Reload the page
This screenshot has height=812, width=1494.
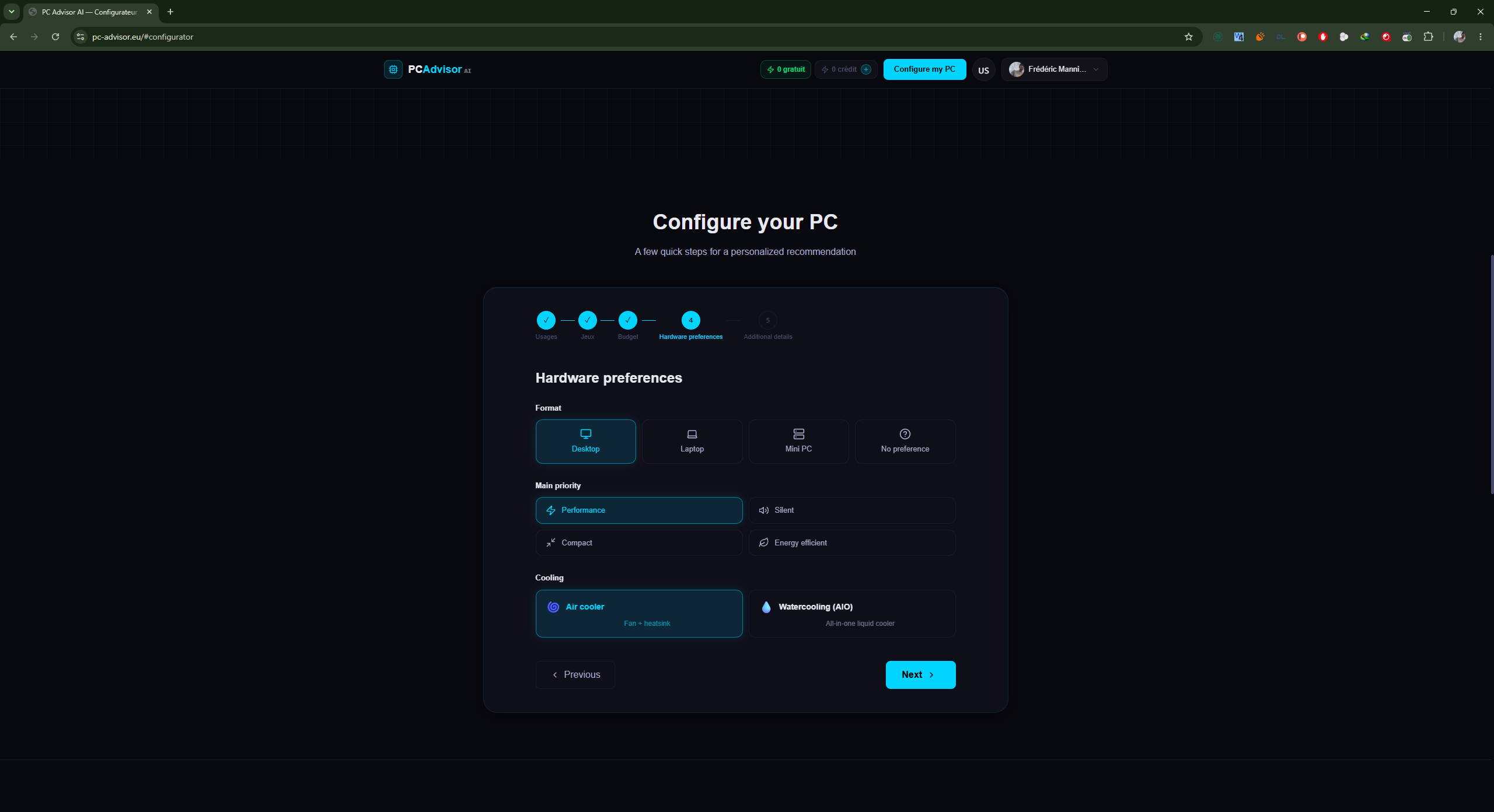[55, 37]
